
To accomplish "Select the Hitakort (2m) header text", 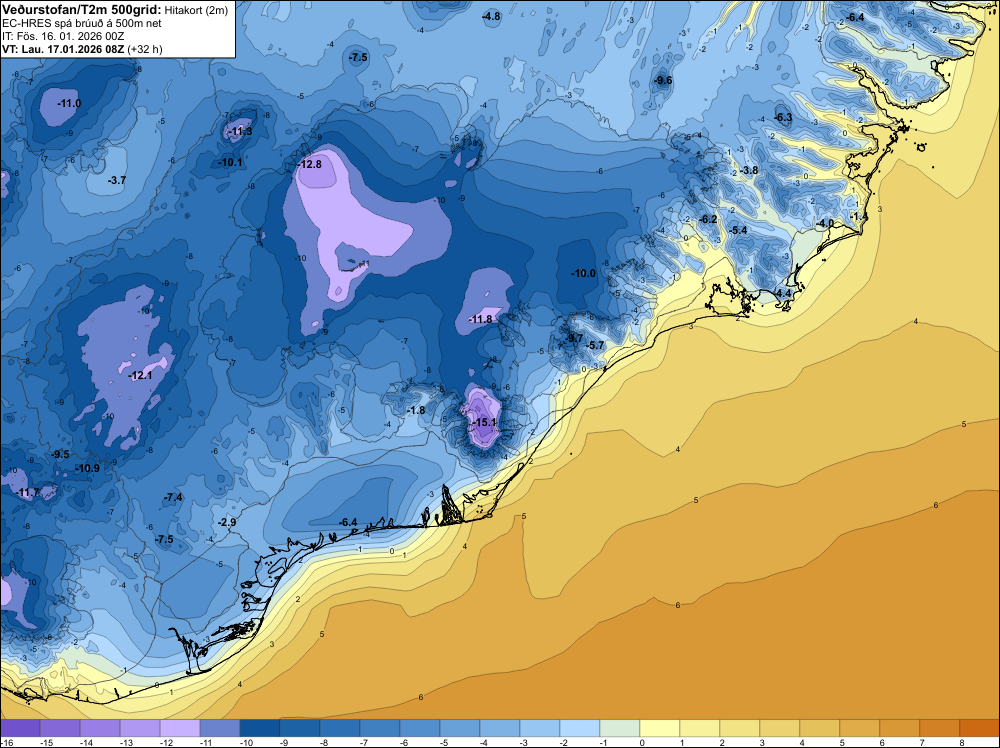I will (x=196, y=10).
